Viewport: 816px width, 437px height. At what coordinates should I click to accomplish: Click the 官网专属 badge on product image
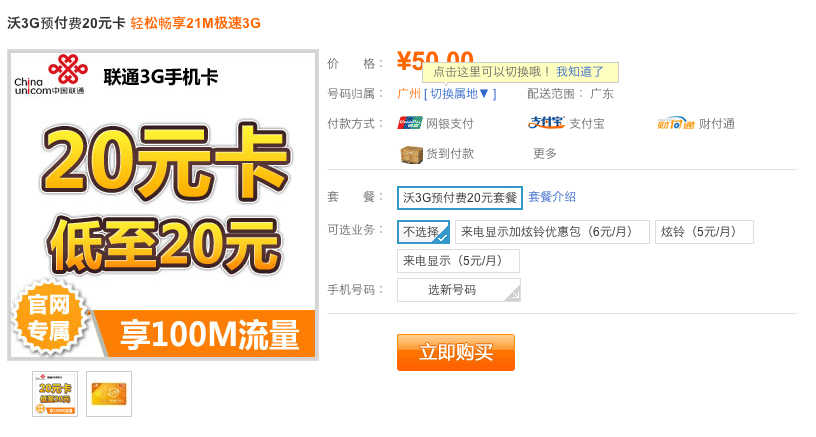tap(49, 317)
